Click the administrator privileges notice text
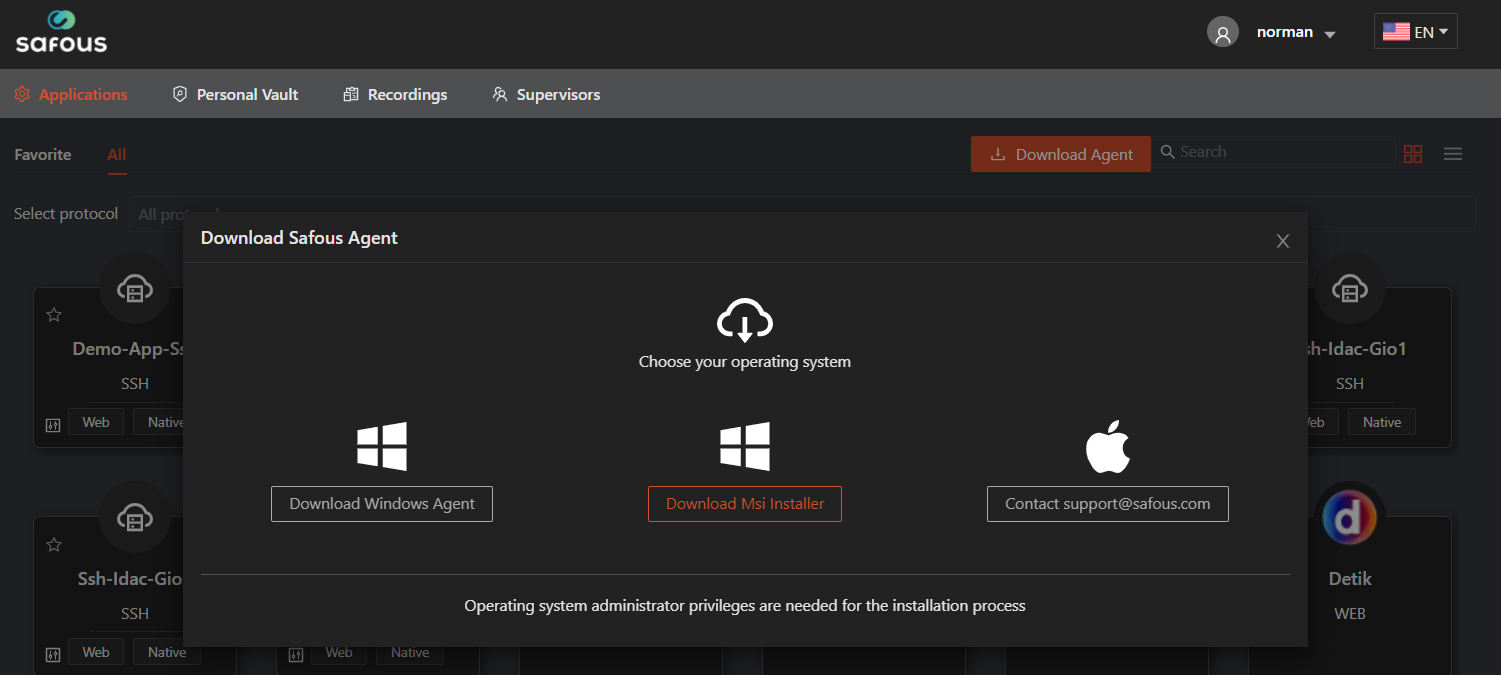Image resolution: width=1501 pixels, height=675 pixels. click(745, 606)
